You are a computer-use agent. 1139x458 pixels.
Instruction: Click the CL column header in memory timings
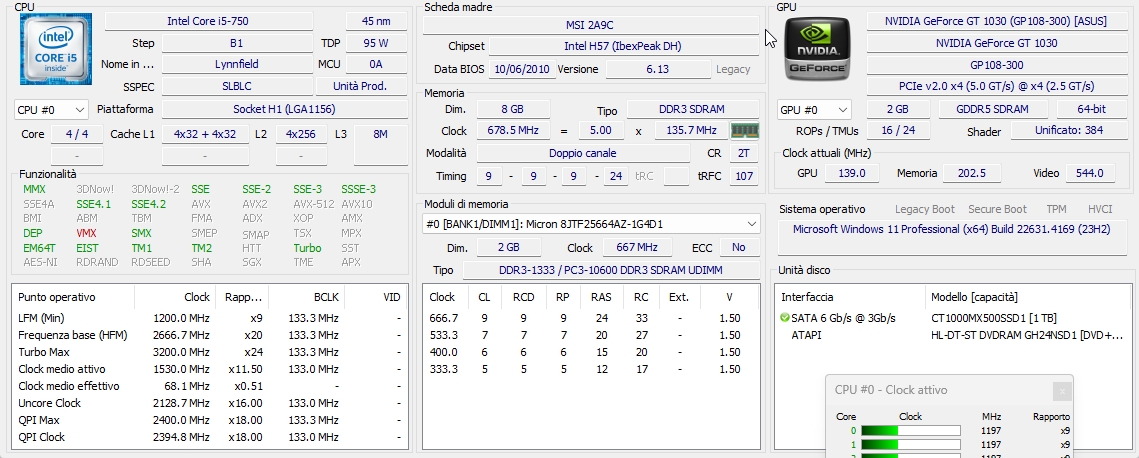[x=484, y=298]
